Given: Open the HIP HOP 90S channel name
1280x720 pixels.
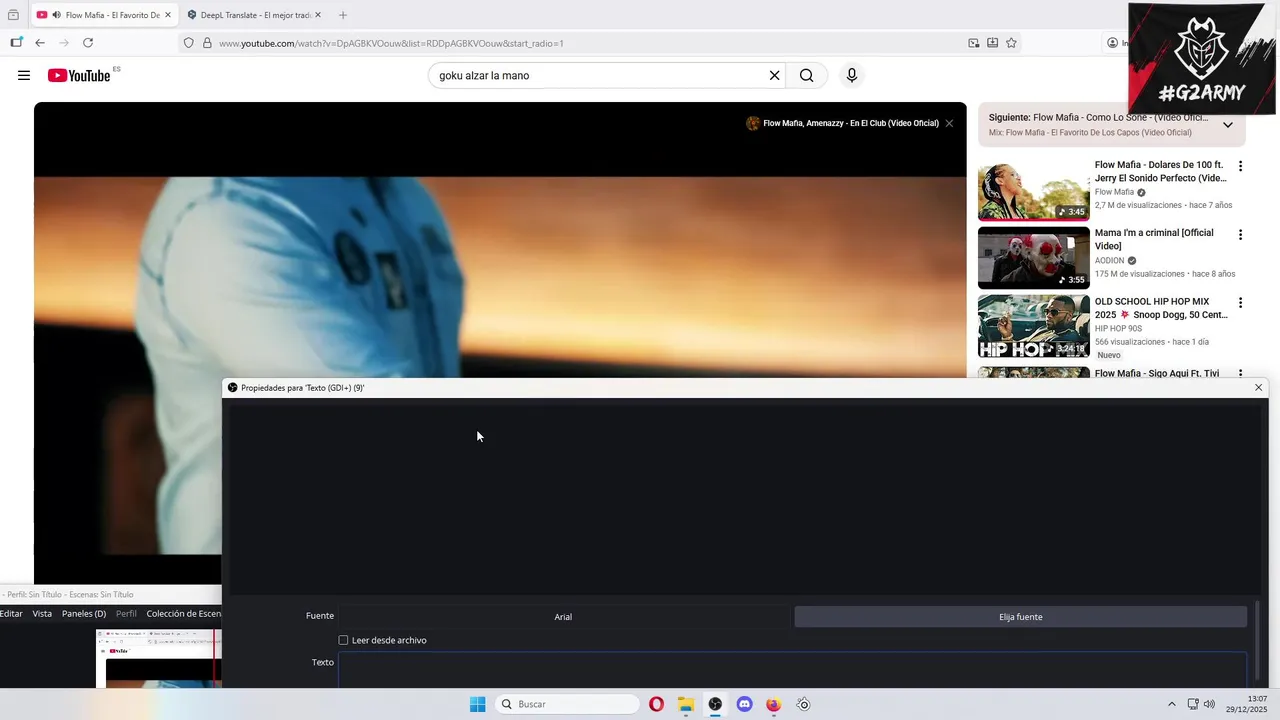Looking at the screenshot, I should (1118, 328).
